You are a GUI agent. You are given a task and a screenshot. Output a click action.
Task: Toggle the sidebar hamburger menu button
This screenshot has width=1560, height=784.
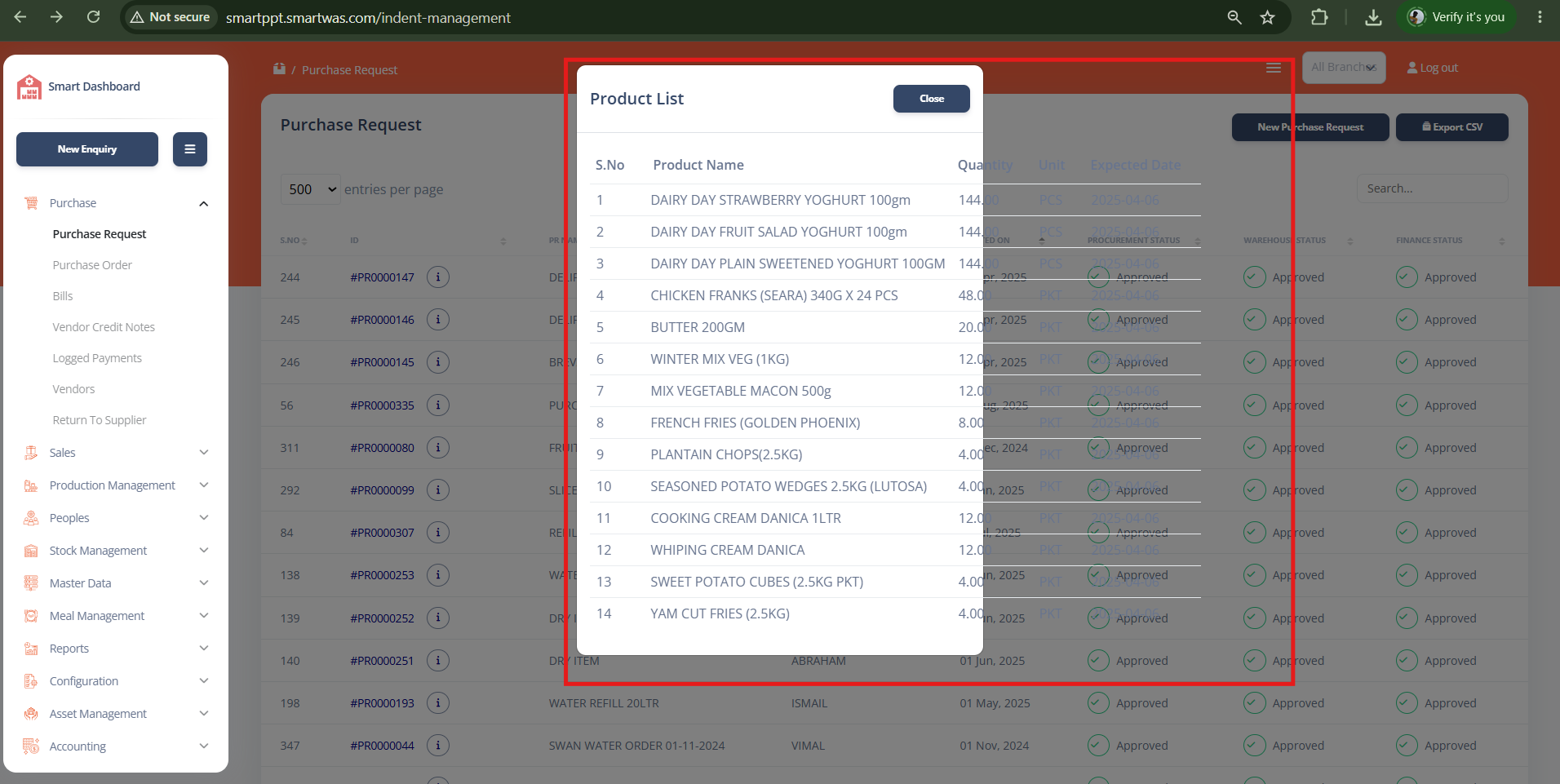(x=190, y=149)
